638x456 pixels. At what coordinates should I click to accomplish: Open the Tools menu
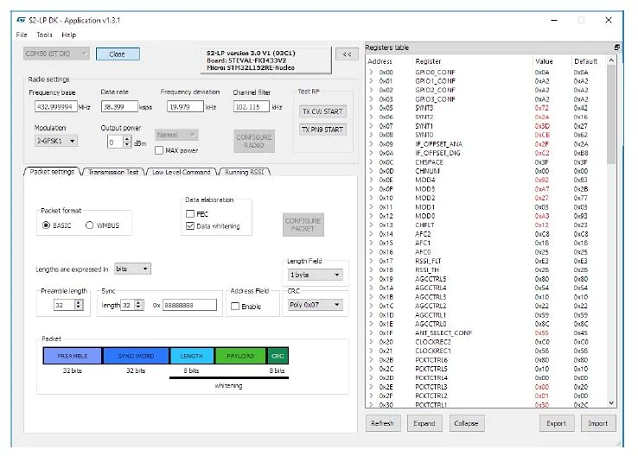click(44, 35)
